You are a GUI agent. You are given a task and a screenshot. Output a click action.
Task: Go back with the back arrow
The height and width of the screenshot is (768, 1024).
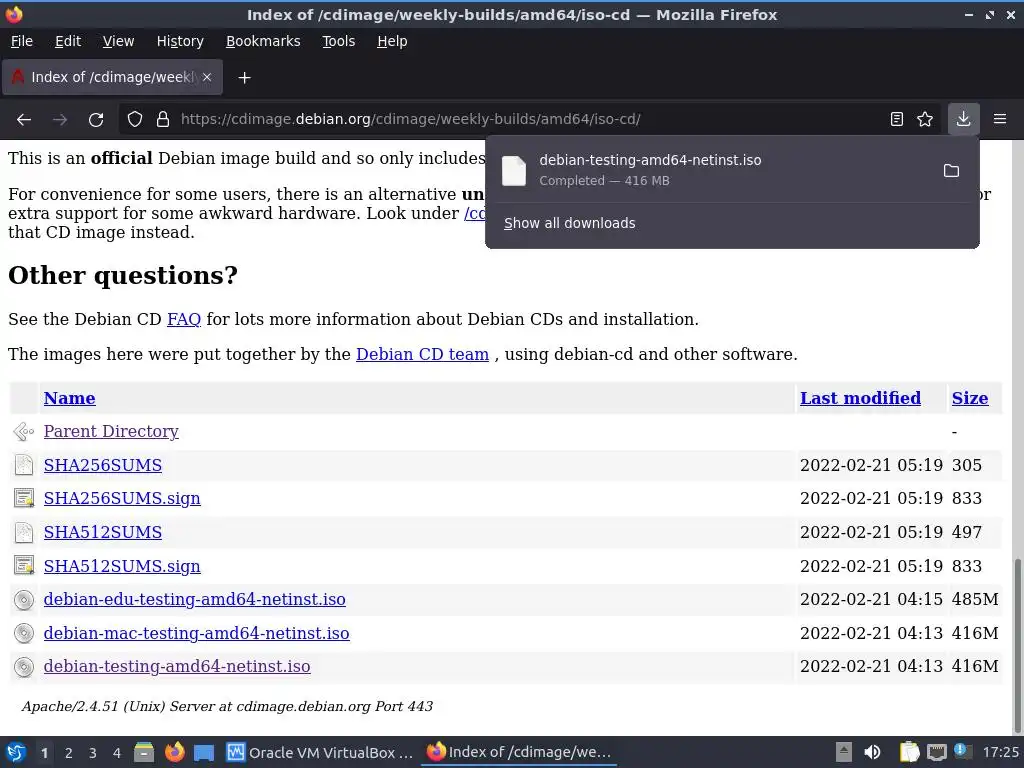tap(24, 120)
